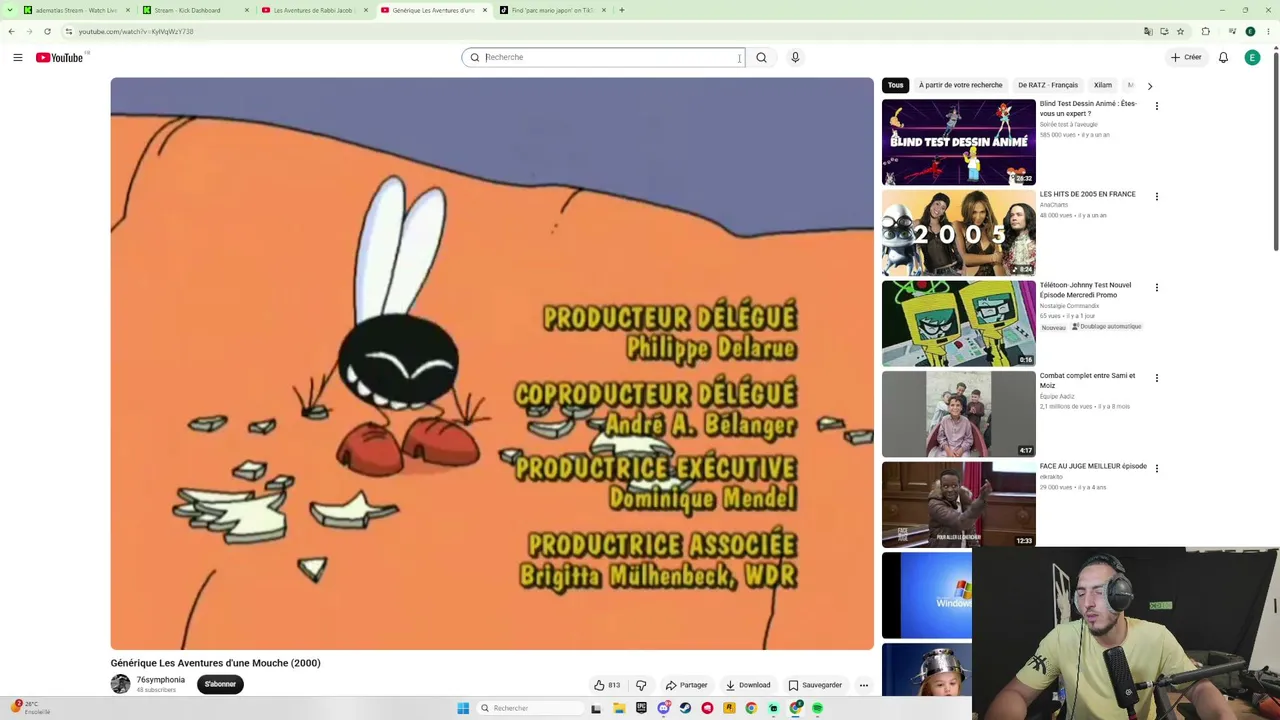The width and height of the screenshot is (1280, 720).
Task: Select the De RATZ - Français chip
Action: 1047,85
